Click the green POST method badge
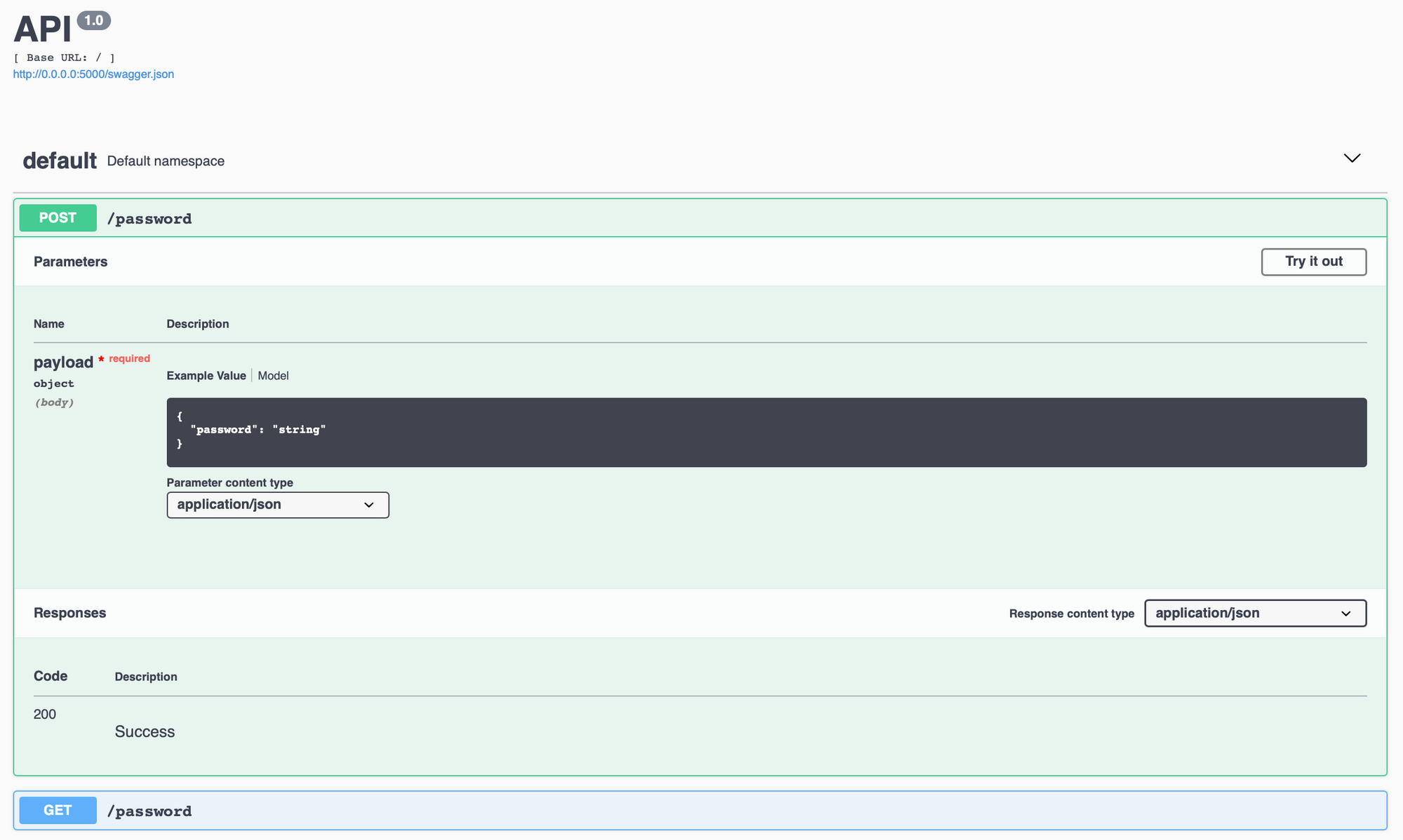The width and height of the screenshot is (1403, 840). (x=58, y=218)
